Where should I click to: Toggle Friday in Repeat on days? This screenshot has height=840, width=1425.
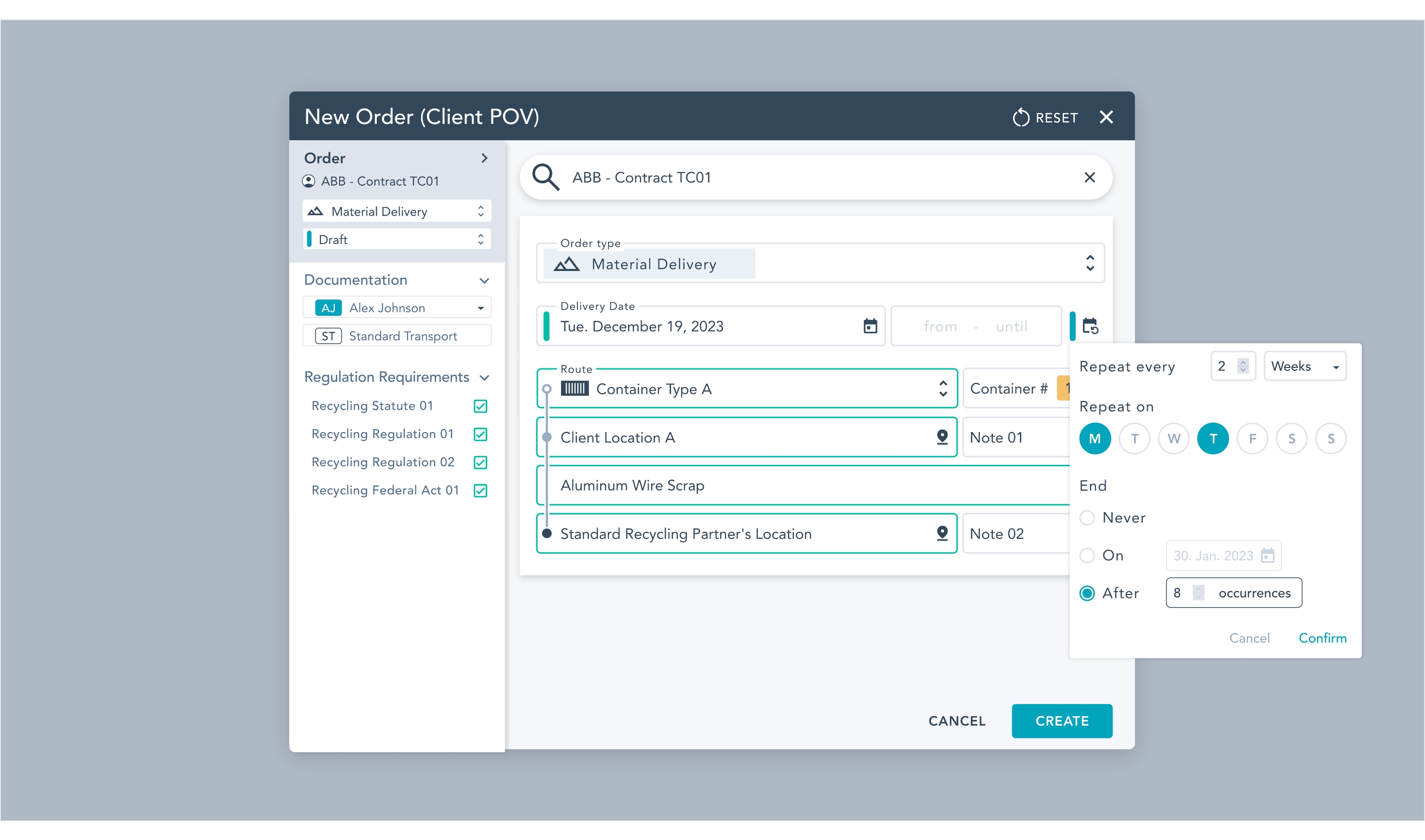1252,439
